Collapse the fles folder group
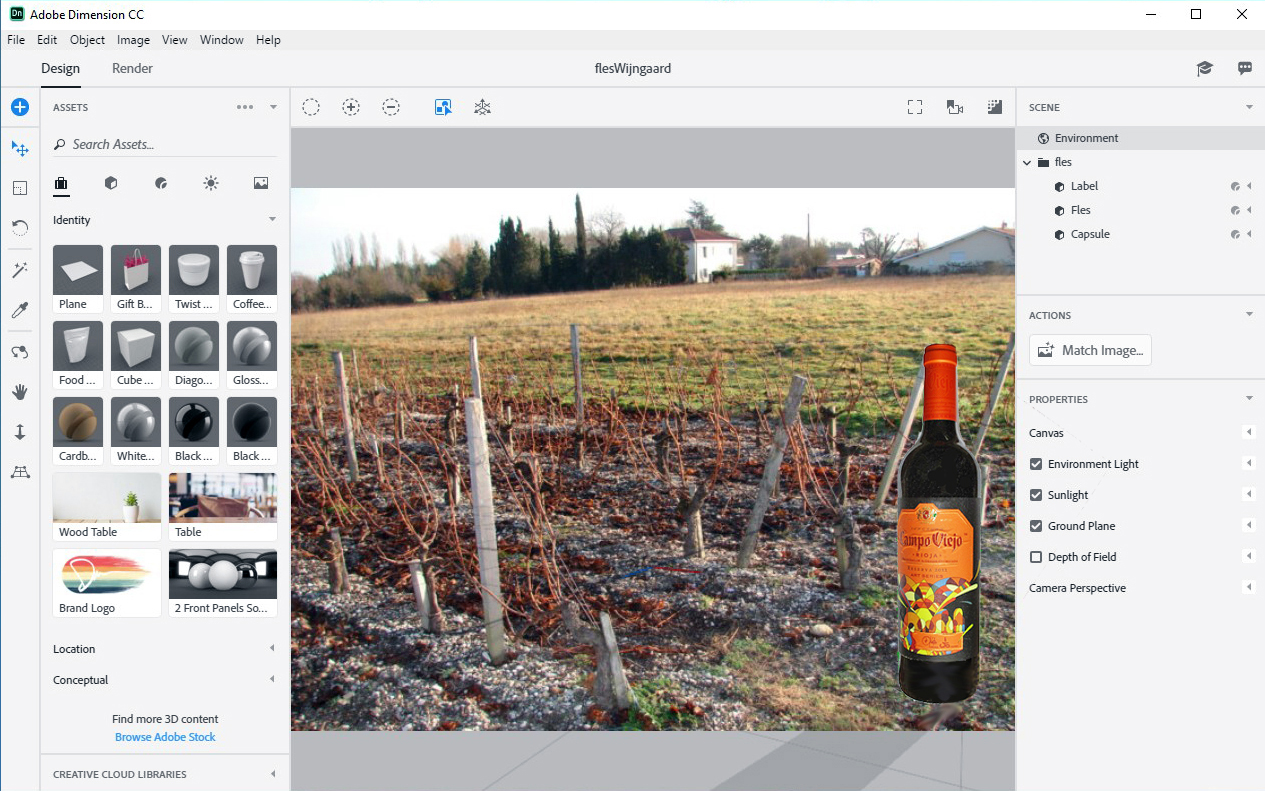Viewport: 1265px width, 791px height. click(x=1027, y=162)
